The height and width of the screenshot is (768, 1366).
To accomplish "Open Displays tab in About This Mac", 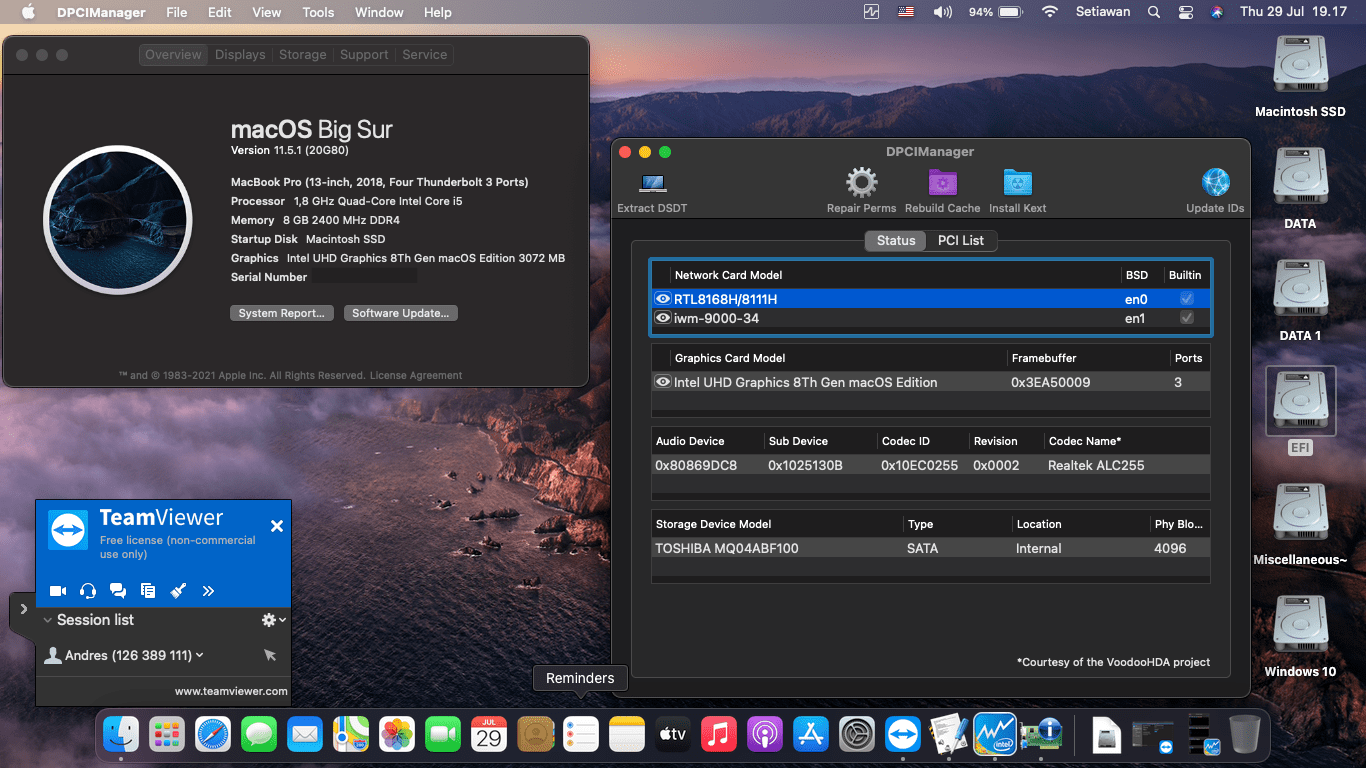I will coord(240,55).
